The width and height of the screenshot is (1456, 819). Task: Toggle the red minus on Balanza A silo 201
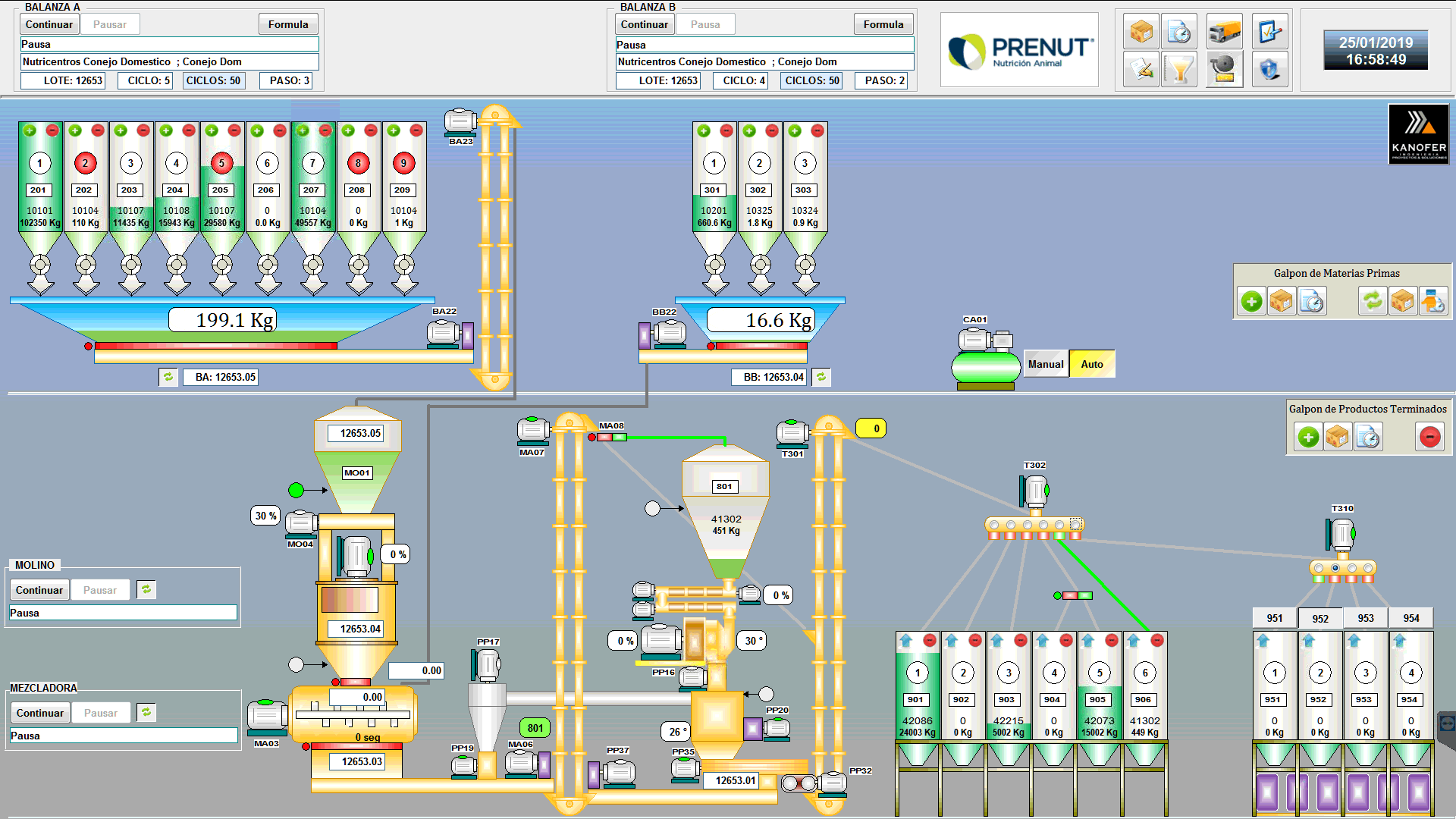[x=52, y=130]
